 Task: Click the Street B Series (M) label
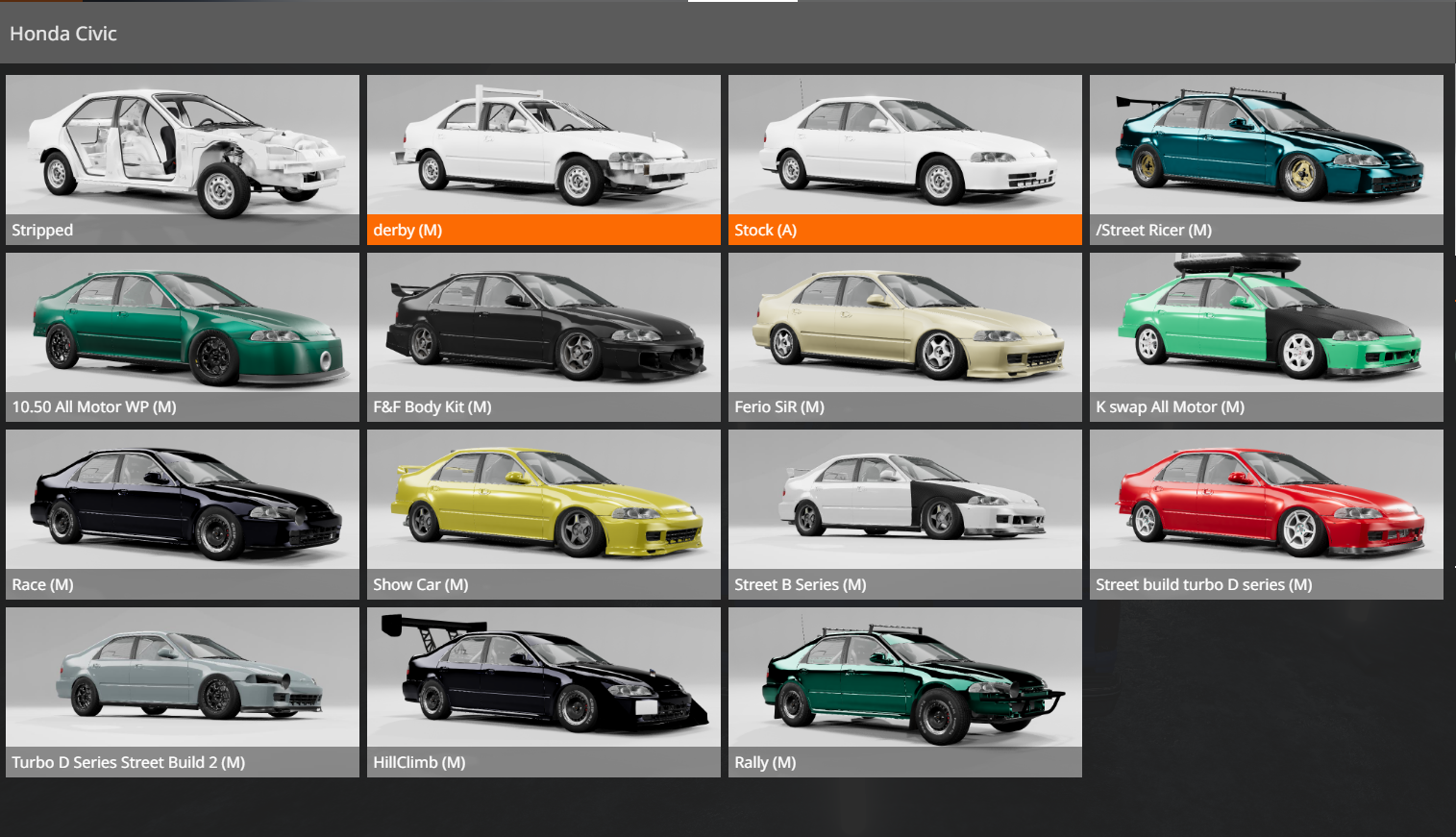(x=801, y=585)
